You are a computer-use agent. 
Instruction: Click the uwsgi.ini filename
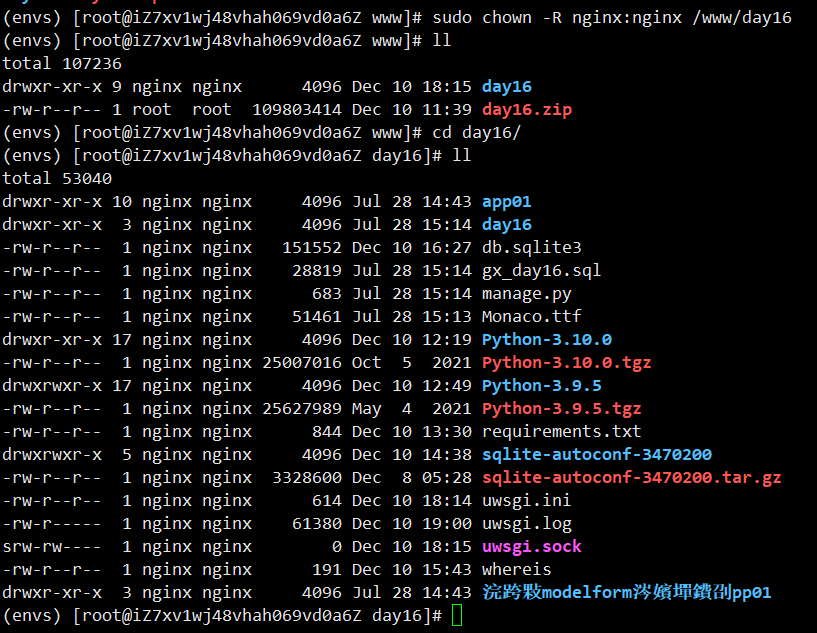point(526,501)
